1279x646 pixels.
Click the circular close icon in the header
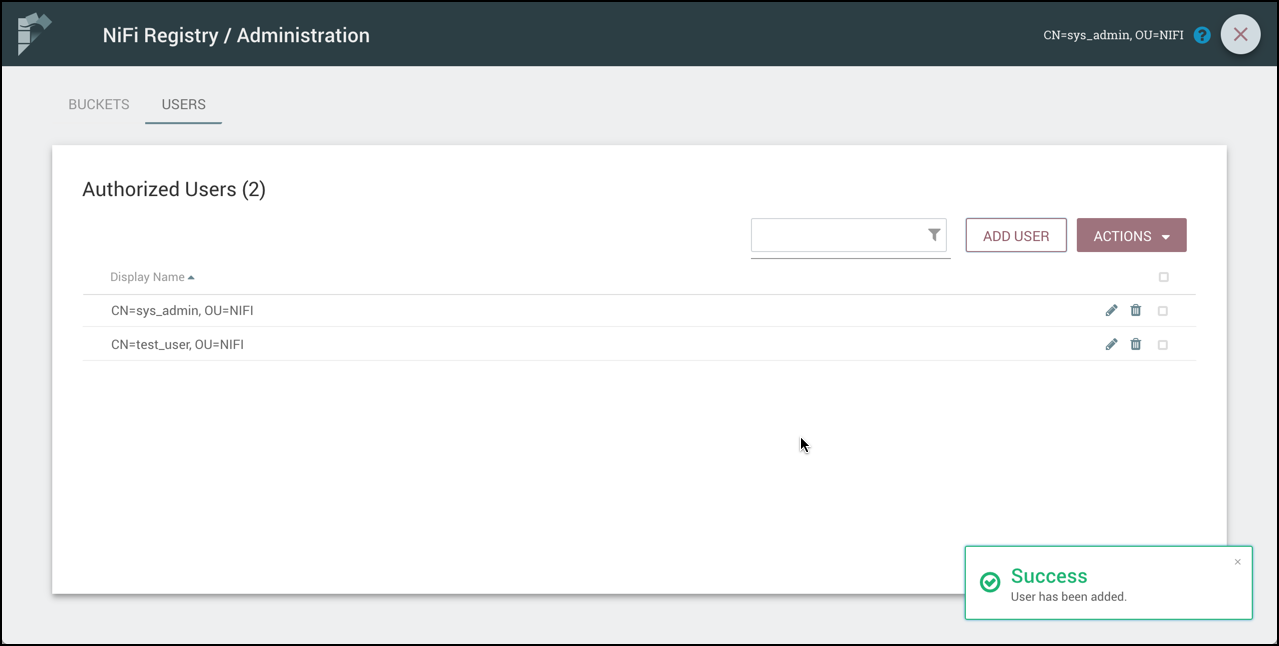pos(1240,34)
